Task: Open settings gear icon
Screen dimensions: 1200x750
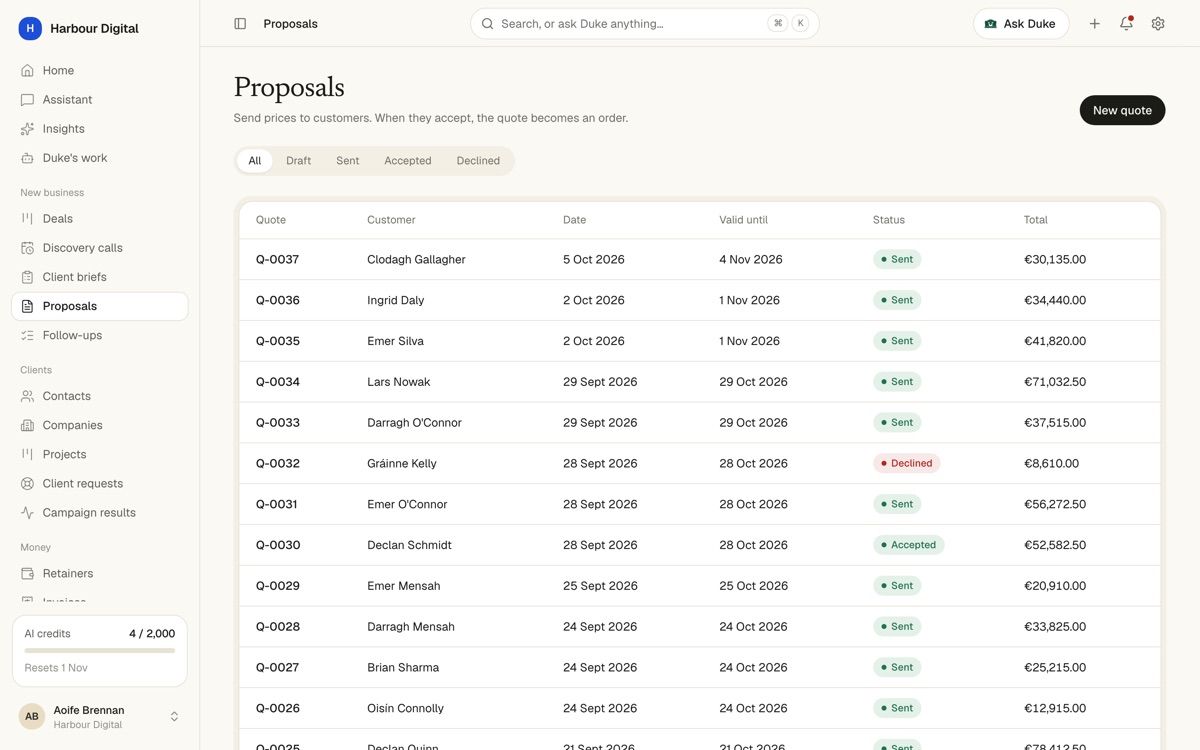Action: coord(1158,24)
